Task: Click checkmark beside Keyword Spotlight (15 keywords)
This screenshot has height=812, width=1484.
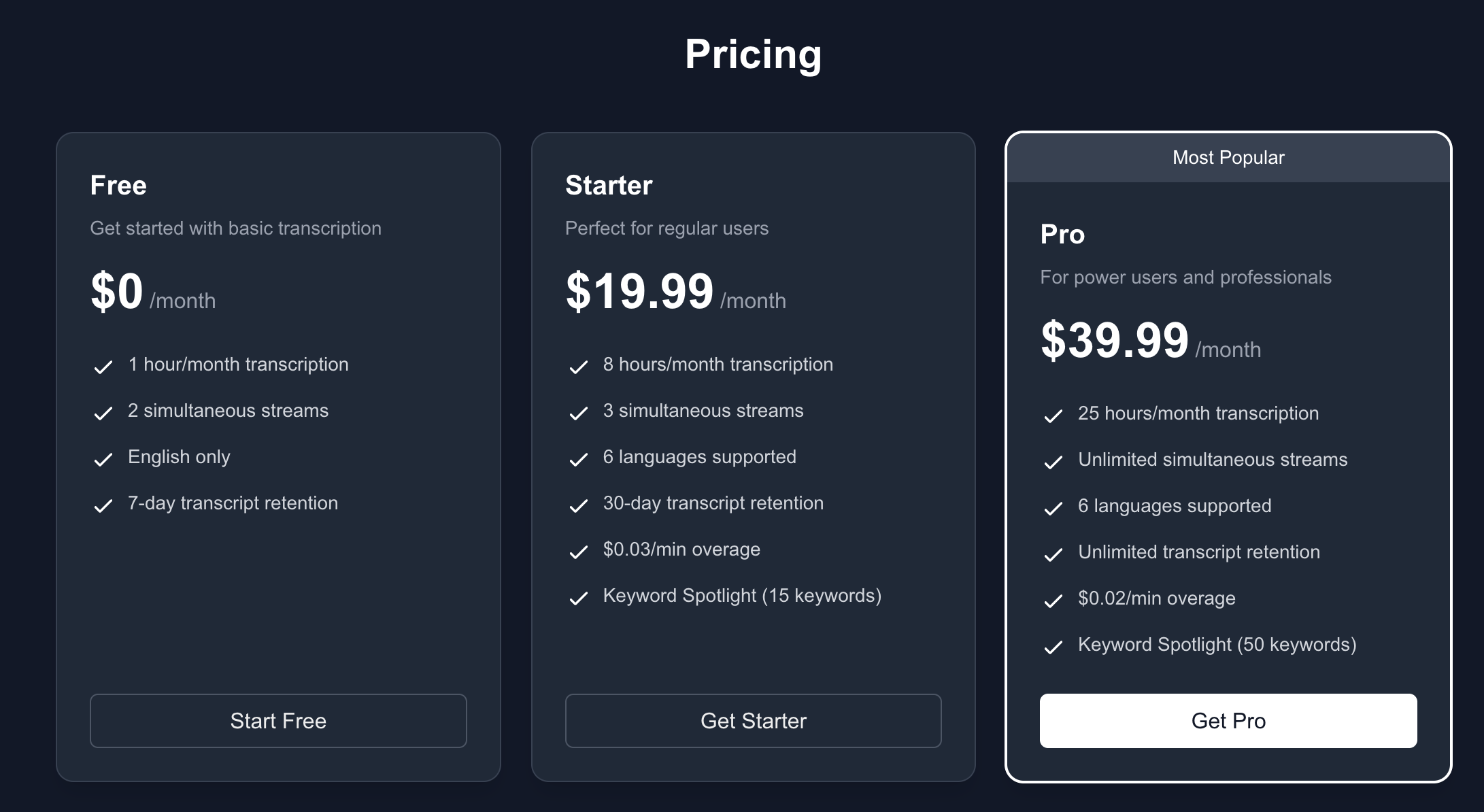Action: (578, 598)
